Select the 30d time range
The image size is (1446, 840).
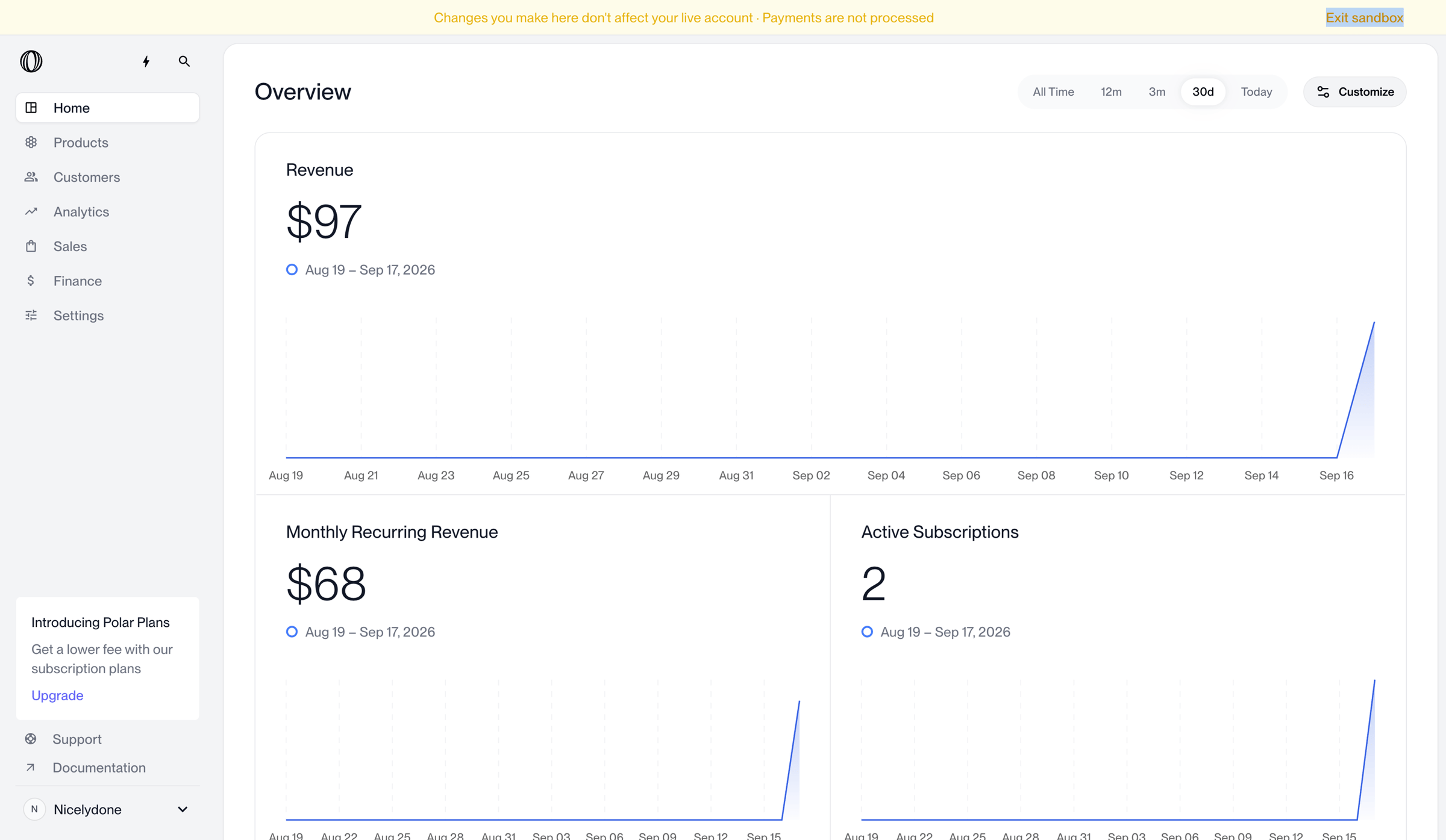click(1203, 92)
